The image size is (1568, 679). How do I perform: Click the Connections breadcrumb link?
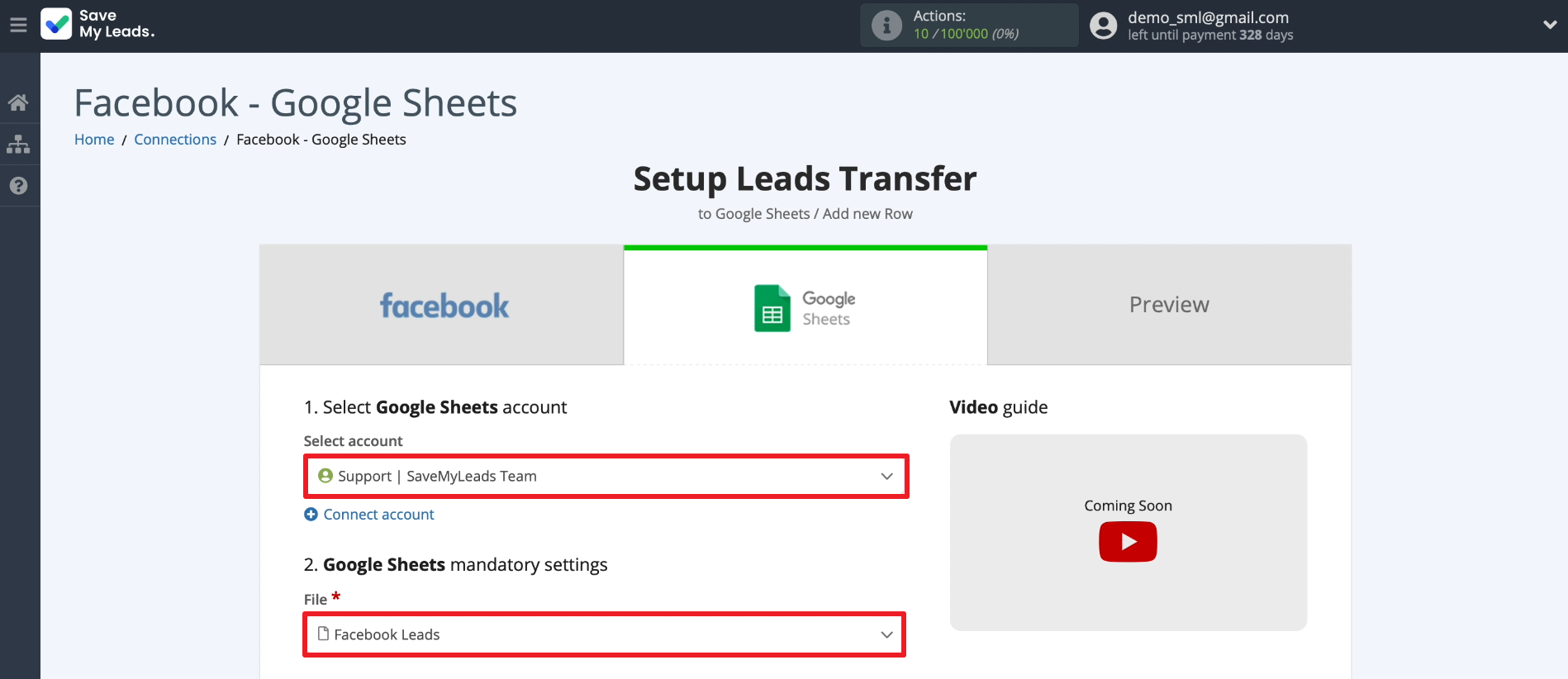[175, 140]
